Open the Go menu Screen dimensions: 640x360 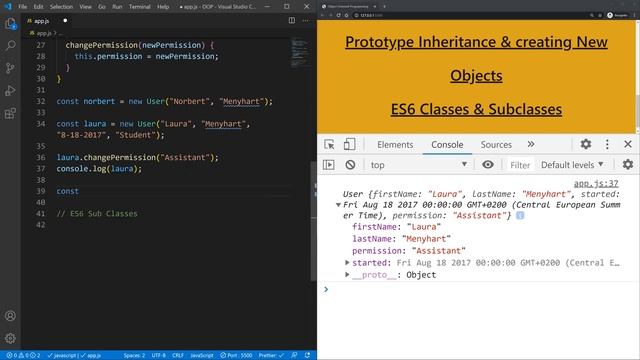(x=102, y=7)
